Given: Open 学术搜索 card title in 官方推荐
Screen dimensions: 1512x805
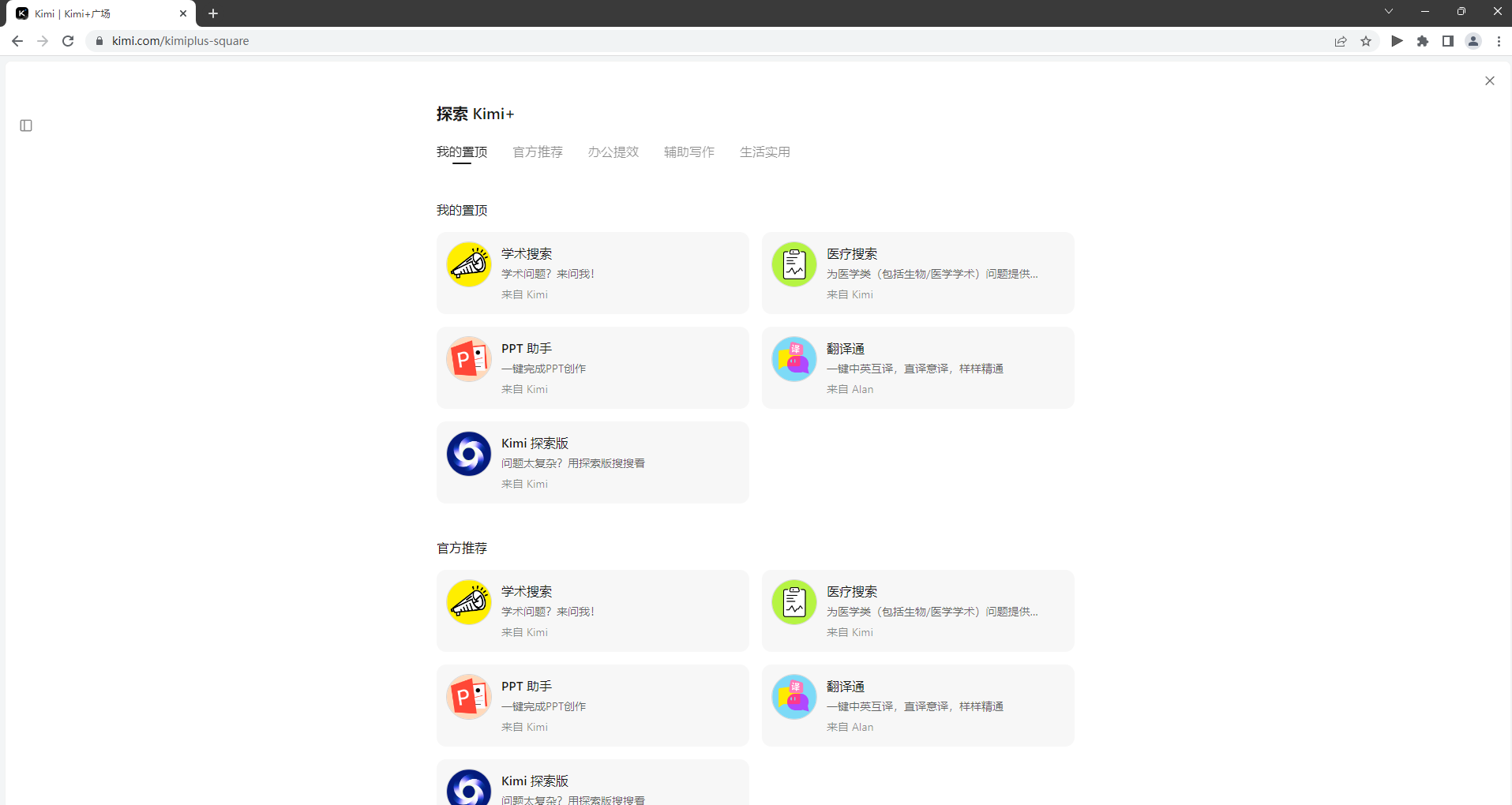Looking at the screenshot, I should point(527,591).
